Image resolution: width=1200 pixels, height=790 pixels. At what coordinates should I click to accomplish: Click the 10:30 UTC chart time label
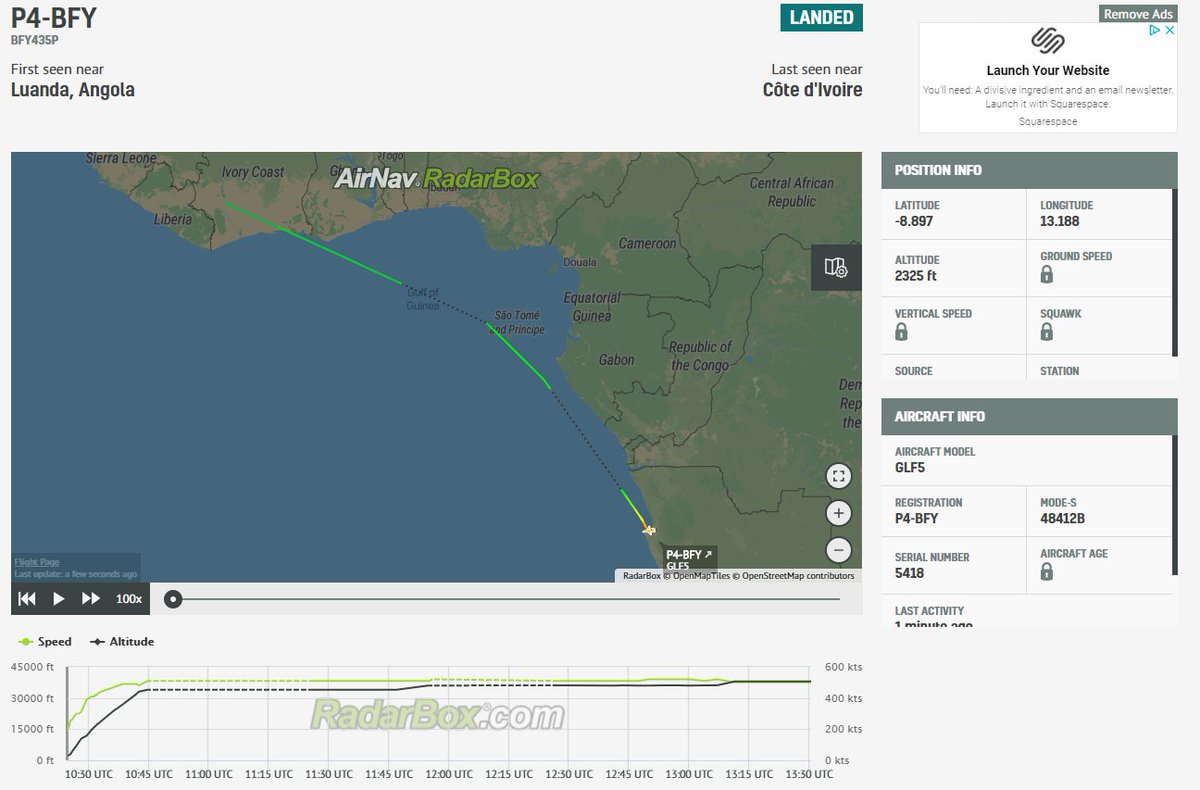tap(87, 774)
